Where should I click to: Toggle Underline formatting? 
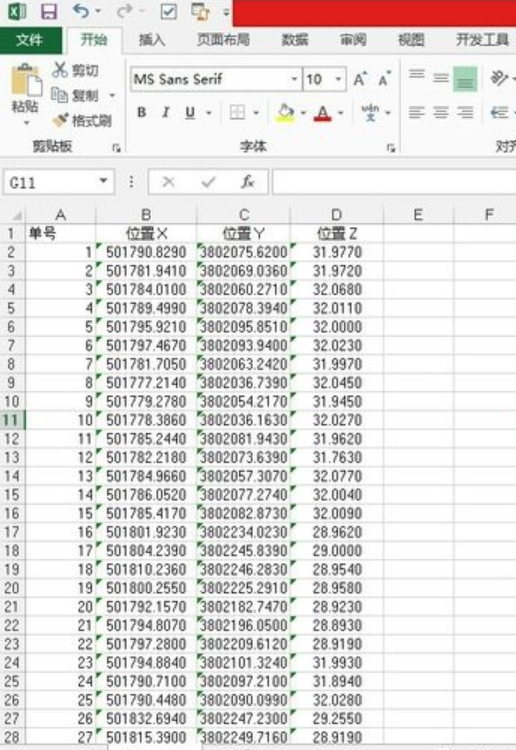coord(190,113)
